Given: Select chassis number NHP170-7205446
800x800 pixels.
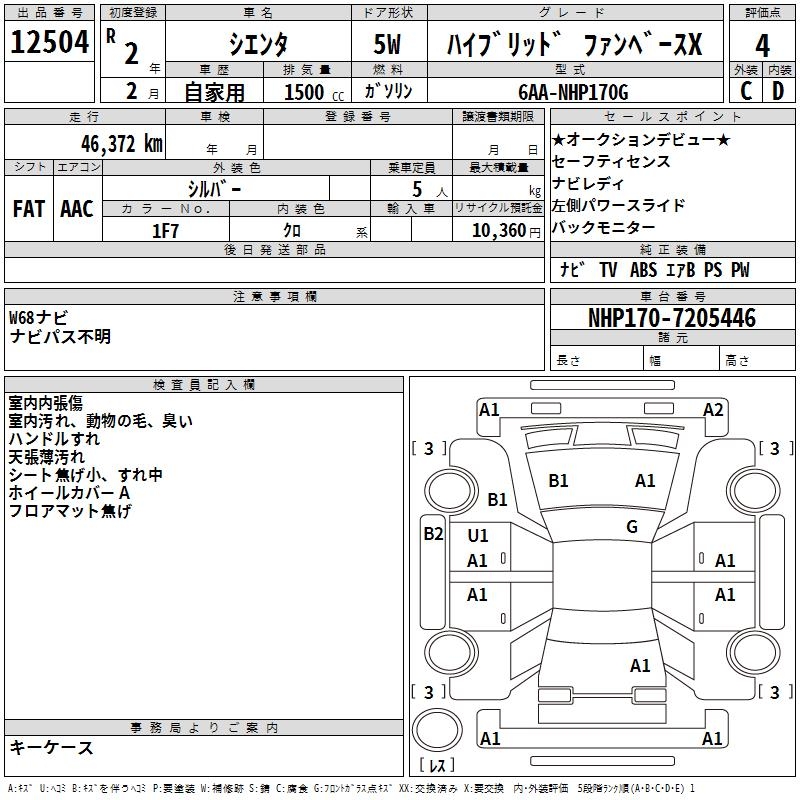Looking at the screenshot, I should click(x=672, y=318).
